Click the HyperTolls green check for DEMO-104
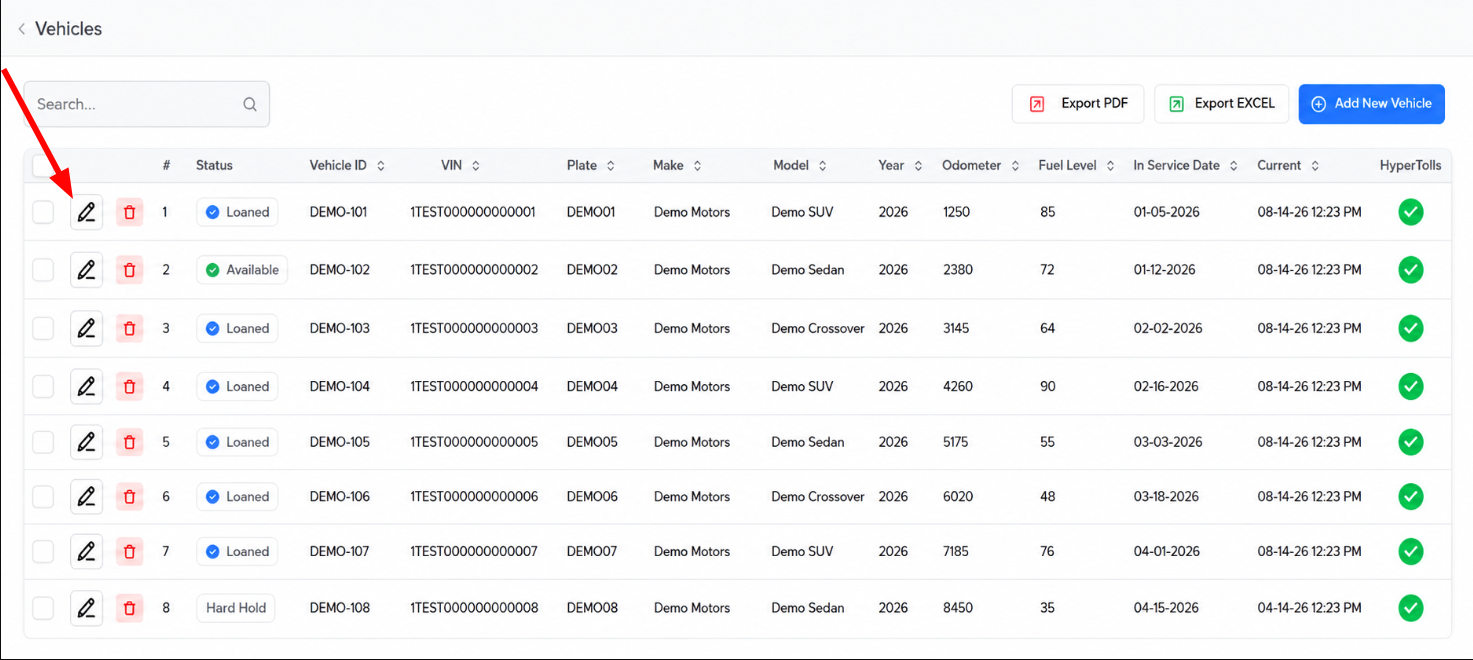The width and height of the screenshot is (1473, 660). click(x=1411, y=386)
